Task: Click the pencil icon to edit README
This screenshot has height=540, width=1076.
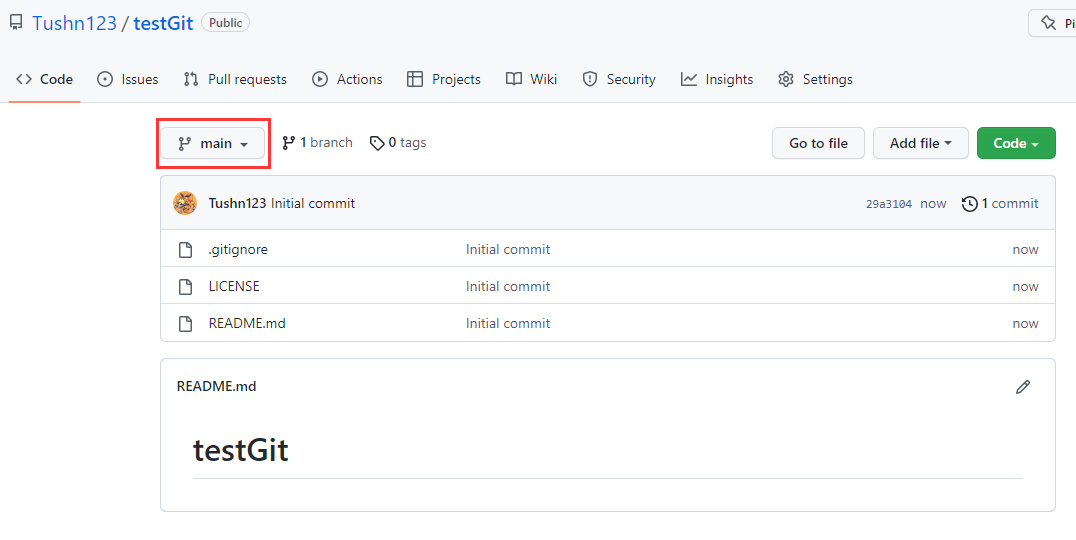Action: point(1022,387)
